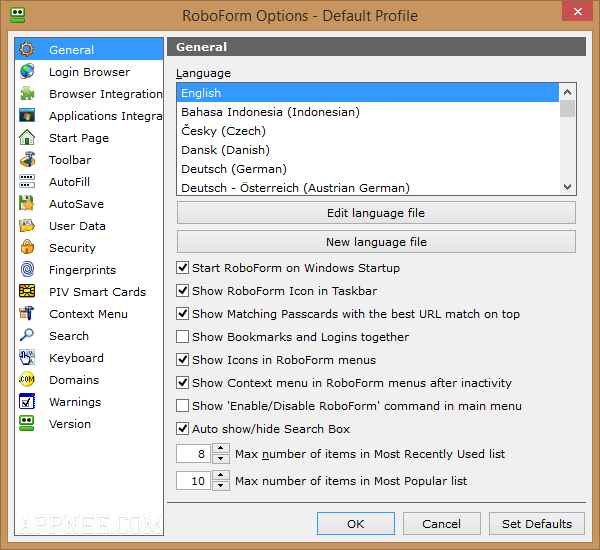Image resolution: width=600 pixels, height=550 pixels.
Task: Switch to the Context Menu section
Action: (x=89, y=313)
